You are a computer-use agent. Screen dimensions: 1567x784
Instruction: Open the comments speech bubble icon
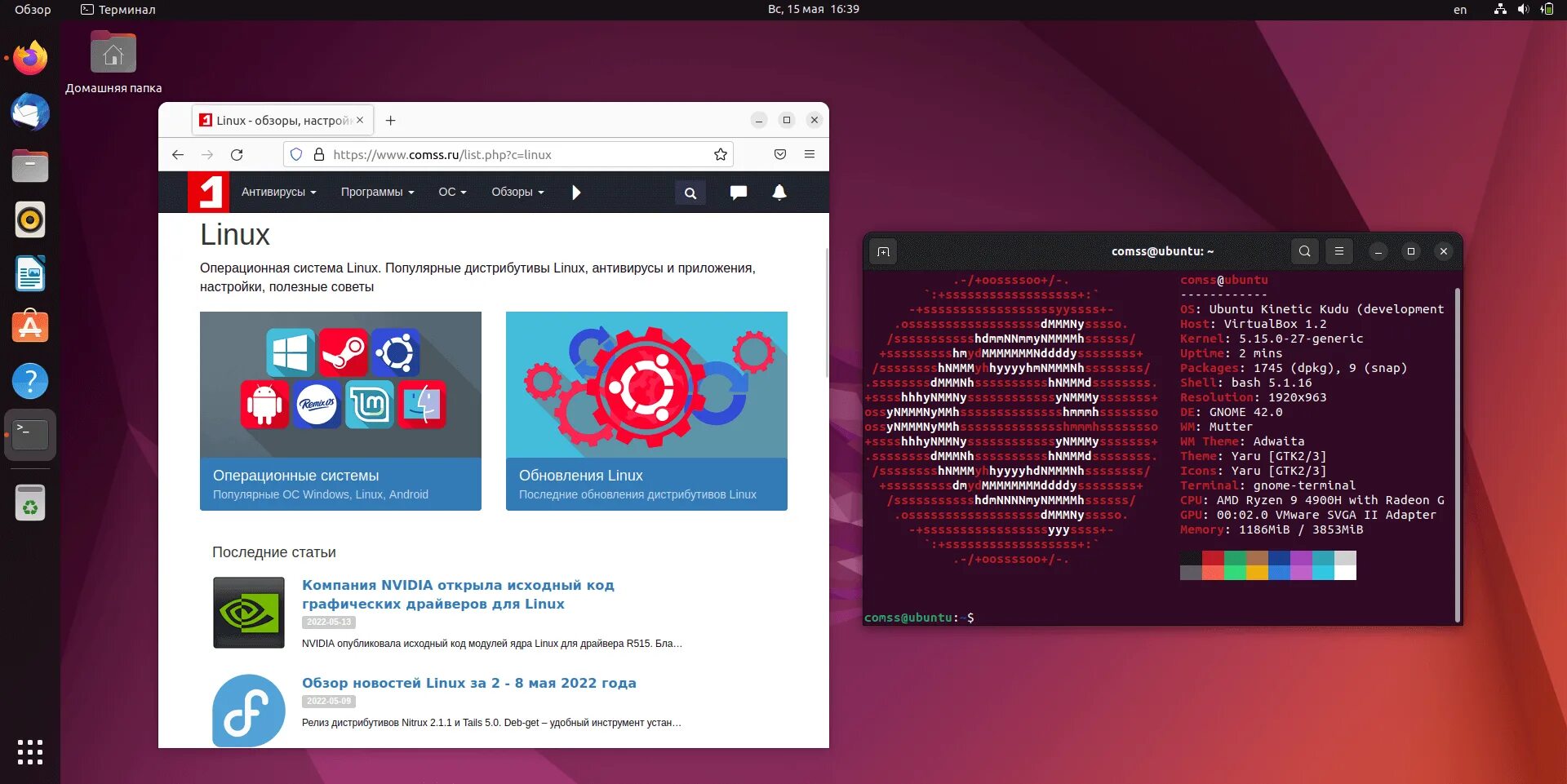point(739,193)
